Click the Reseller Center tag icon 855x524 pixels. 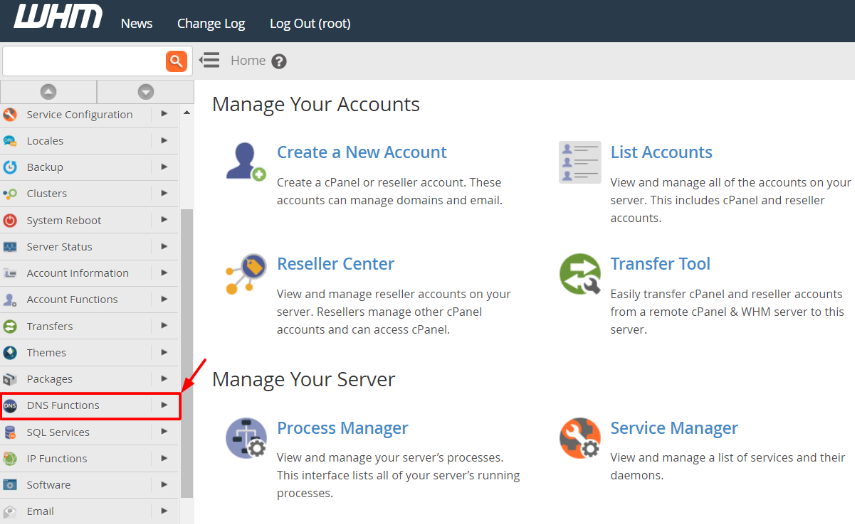pyautogui.click(x=245, y=273)
